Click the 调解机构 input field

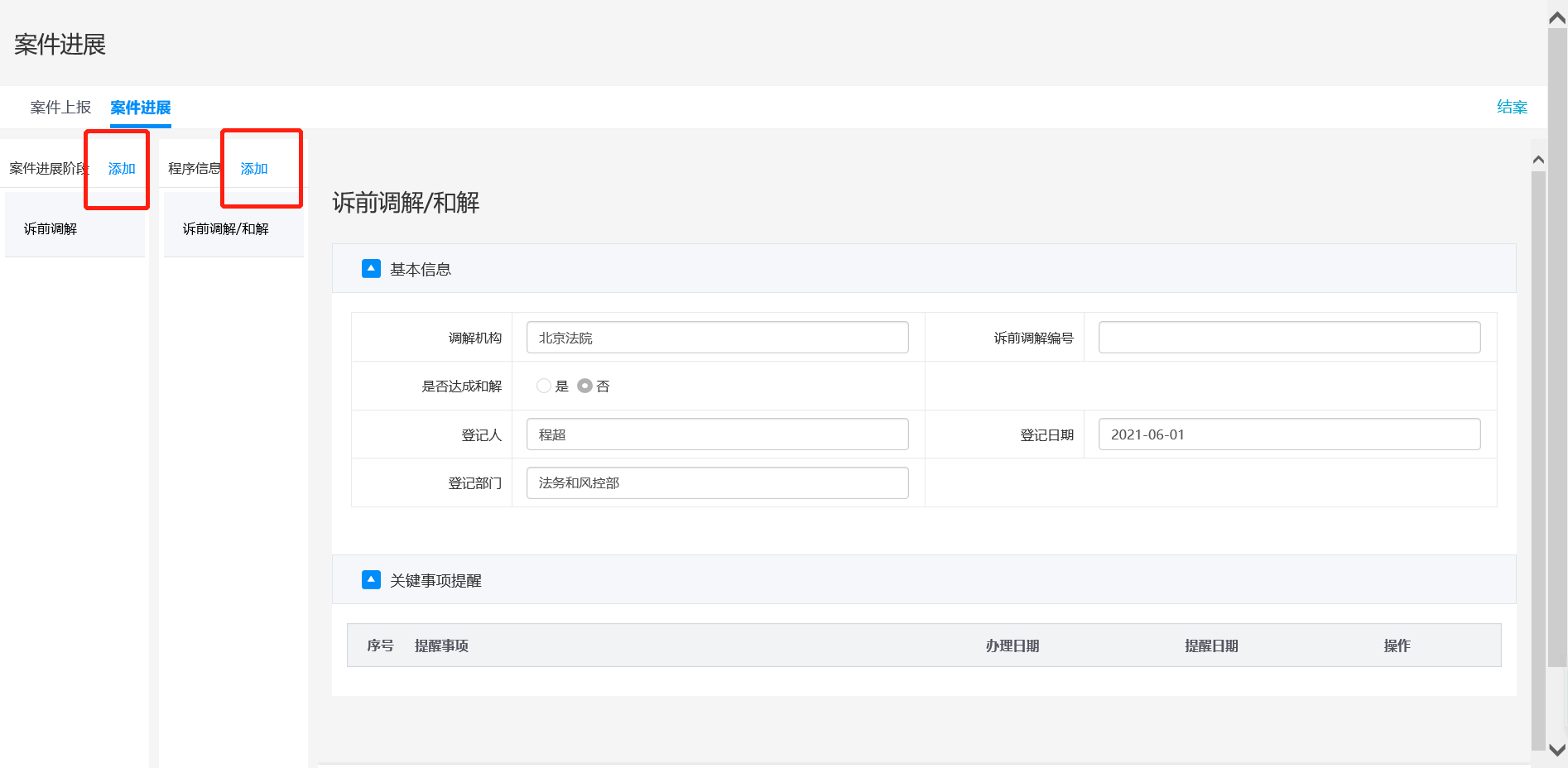point(717,338)
